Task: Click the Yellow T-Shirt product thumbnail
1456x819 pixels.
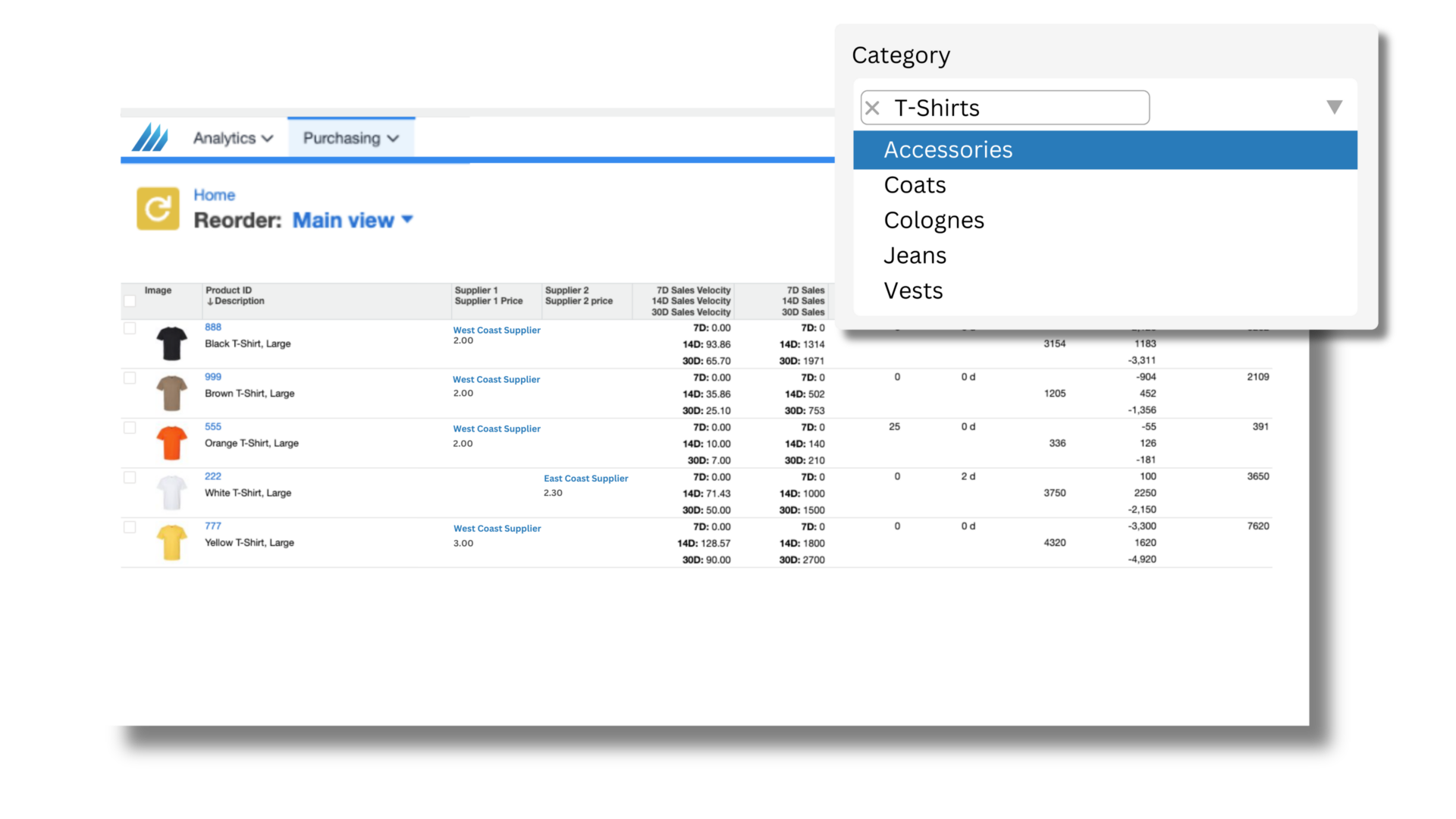Action: (x=171, y=541)
